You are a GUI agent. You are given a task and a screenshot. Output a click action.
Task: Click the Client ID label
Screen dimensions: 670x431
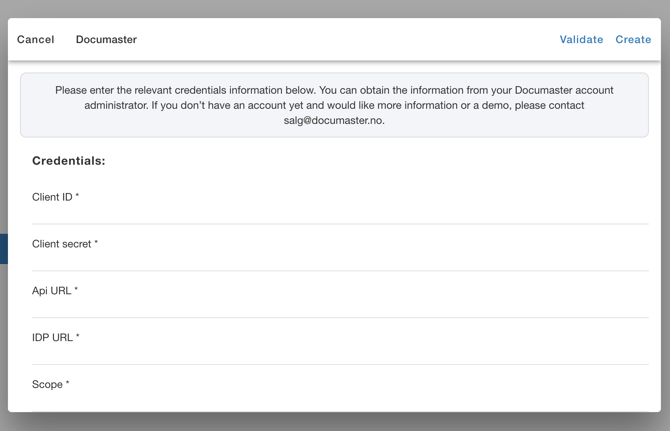coord(52,197)
